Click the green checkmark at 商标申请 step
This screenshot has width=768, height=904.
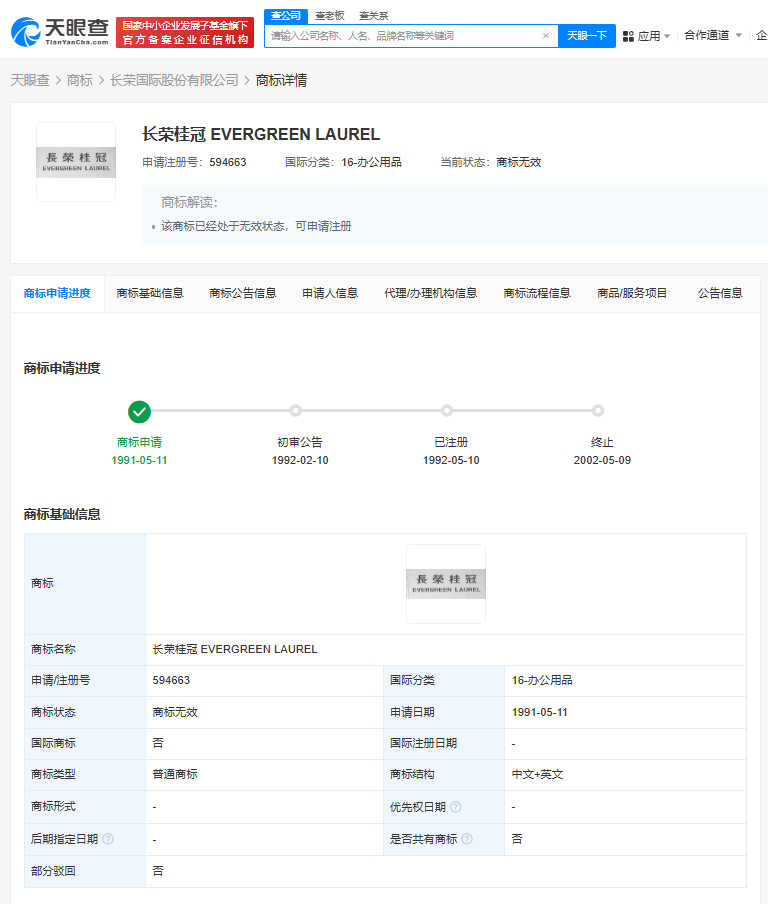point(140,411)
